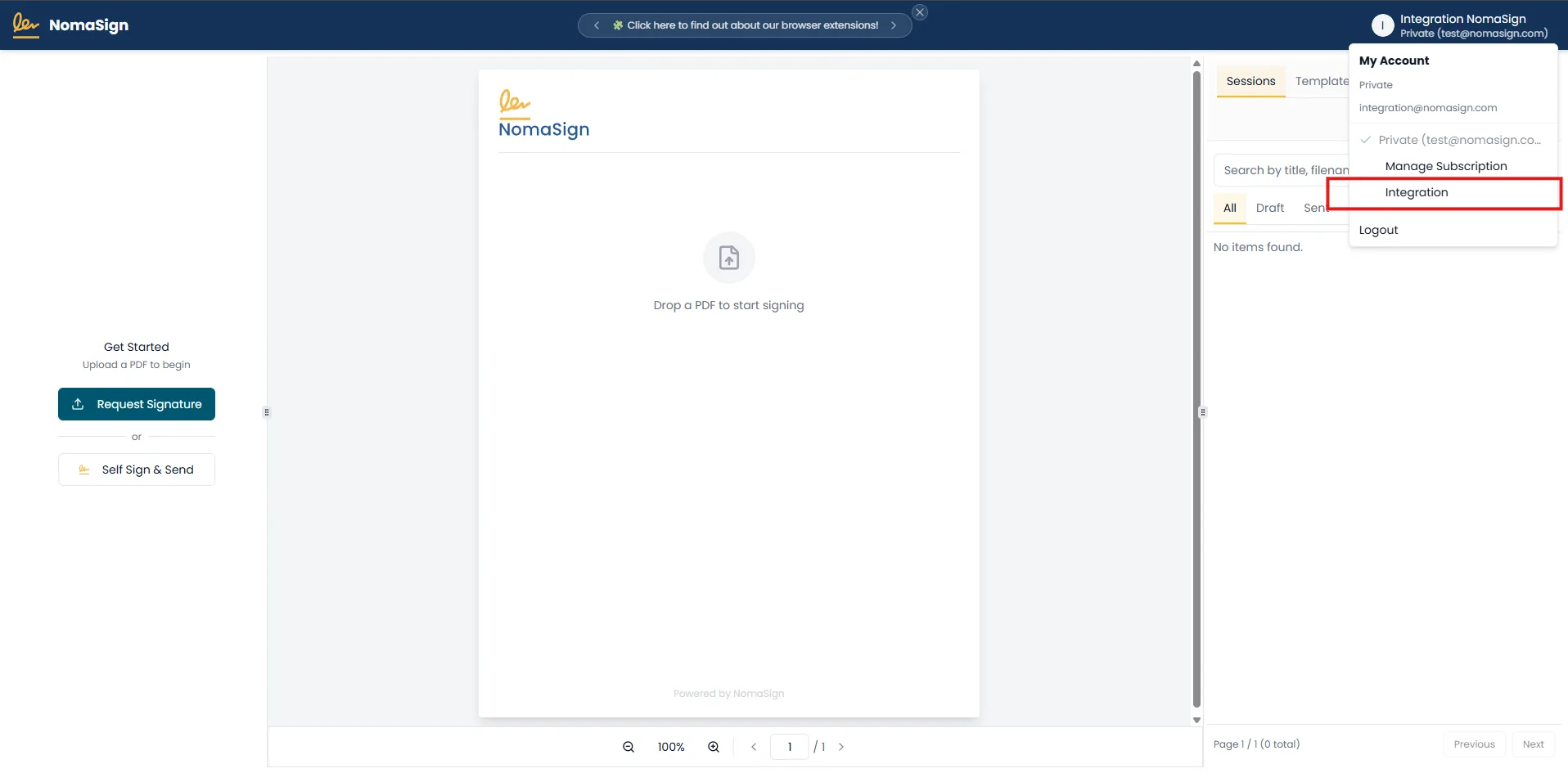Click the Previous pagination button

coord(1474,744)
